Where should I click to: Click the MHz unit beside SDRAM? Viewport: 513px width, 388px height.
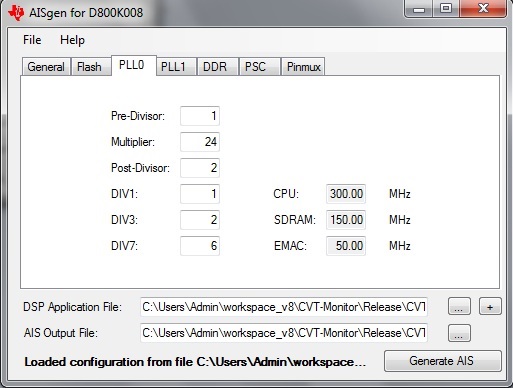click(400, 220)
